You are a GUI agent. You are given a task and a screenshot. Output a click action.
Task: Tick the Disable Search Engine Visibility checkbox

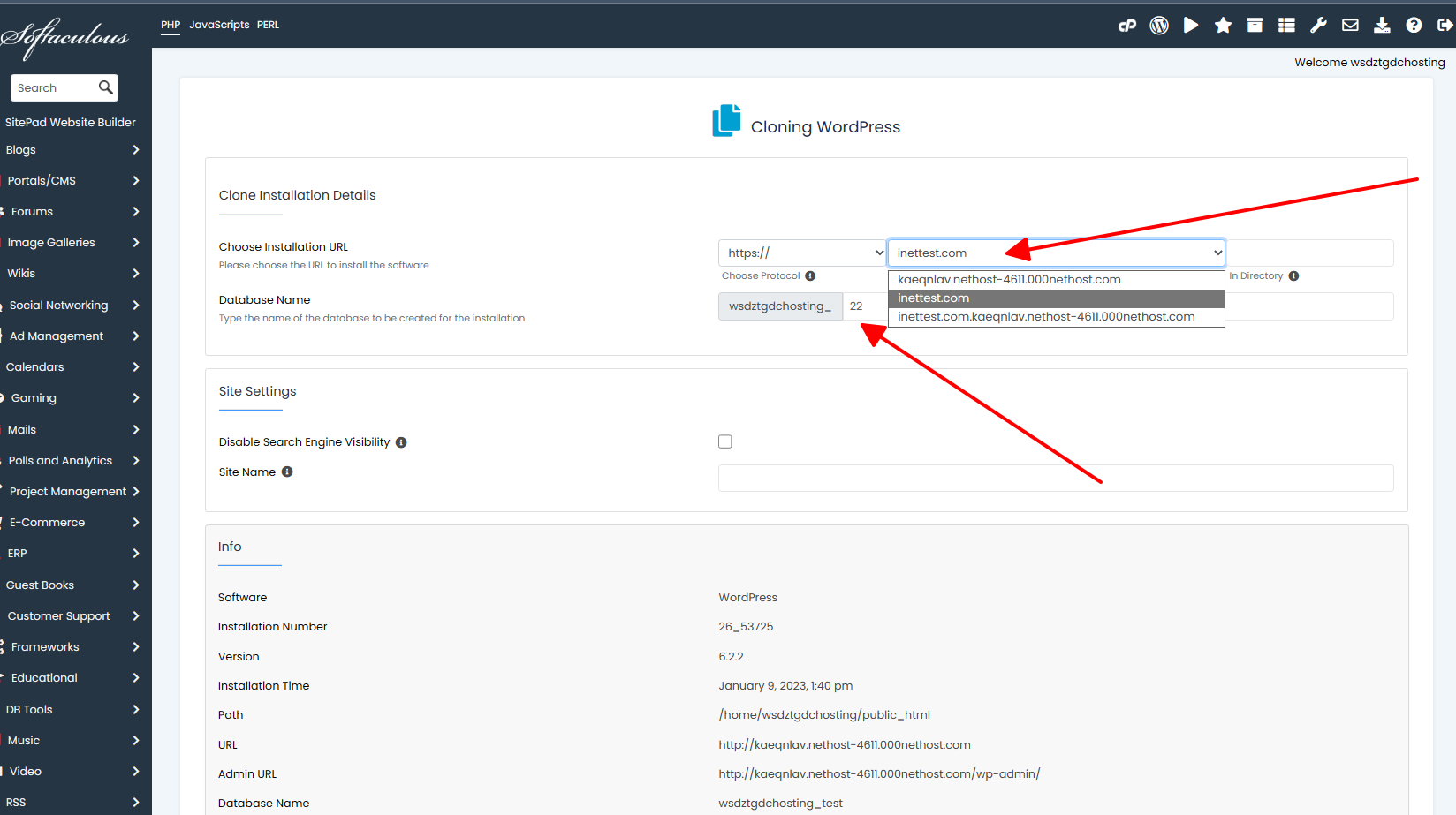(725, 441)
